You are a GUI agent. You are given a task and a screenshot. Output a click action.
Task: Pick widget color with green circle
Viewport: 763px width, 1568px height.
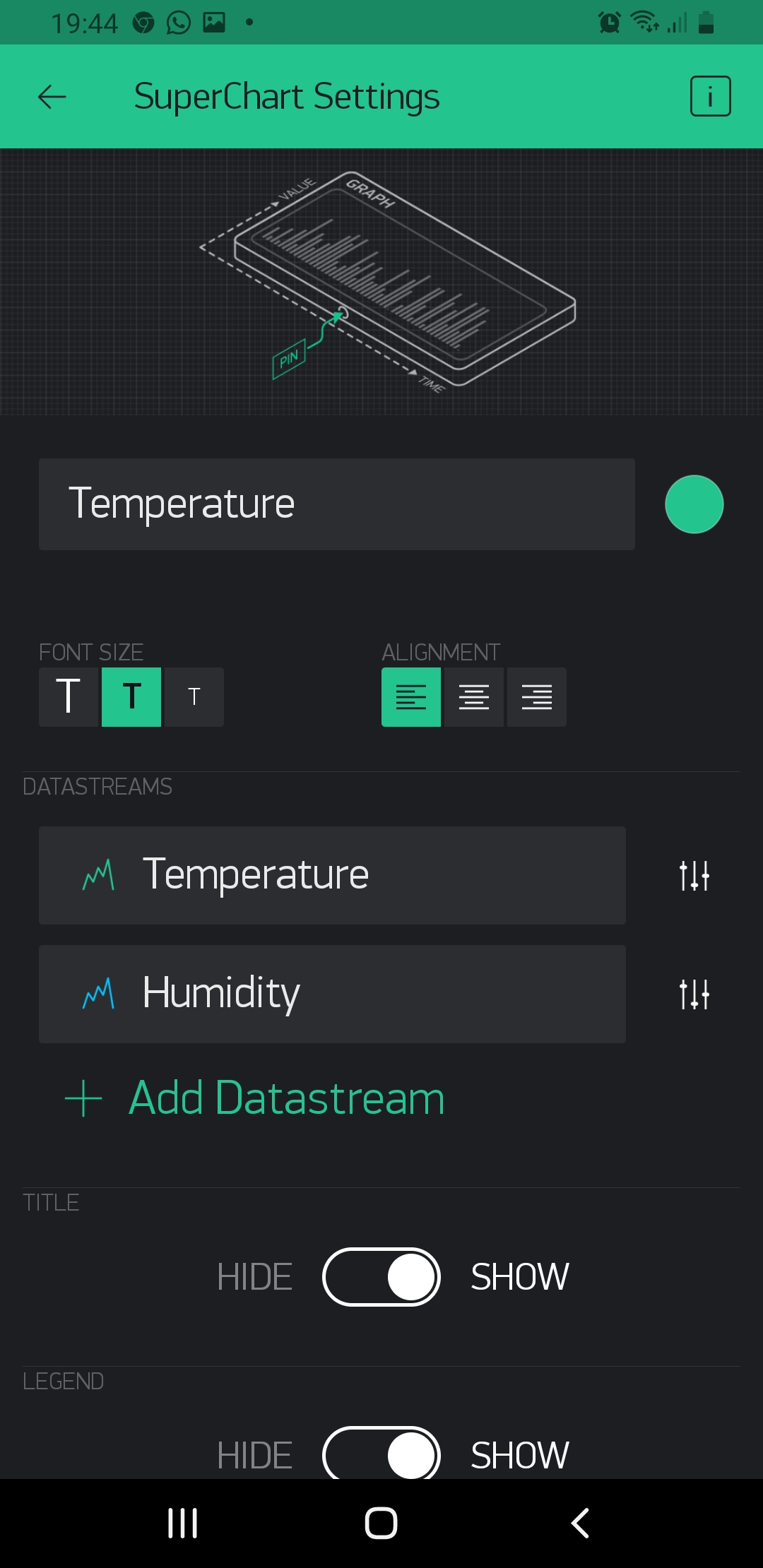(694, 504)
